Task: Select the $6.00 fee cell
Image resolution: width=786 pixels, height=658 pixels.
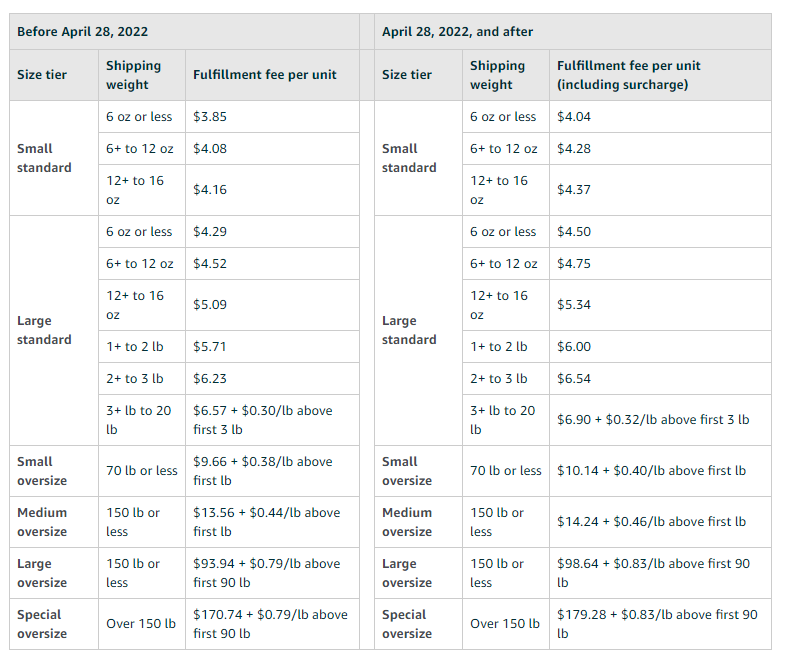Action: coord(574,346)
